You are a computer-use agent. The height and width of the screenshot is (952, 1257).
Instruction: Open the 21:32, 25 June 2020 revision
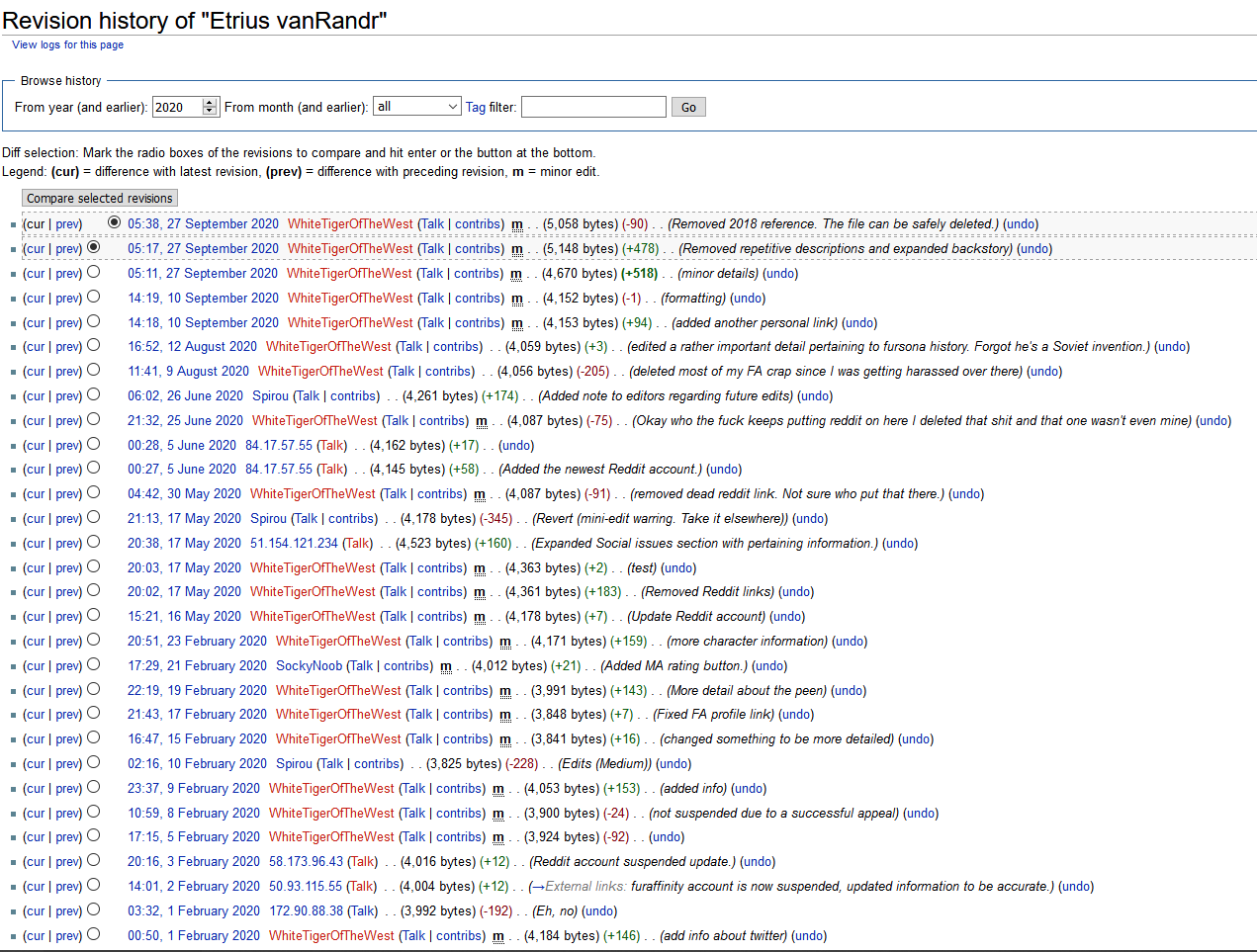(185, 420)
